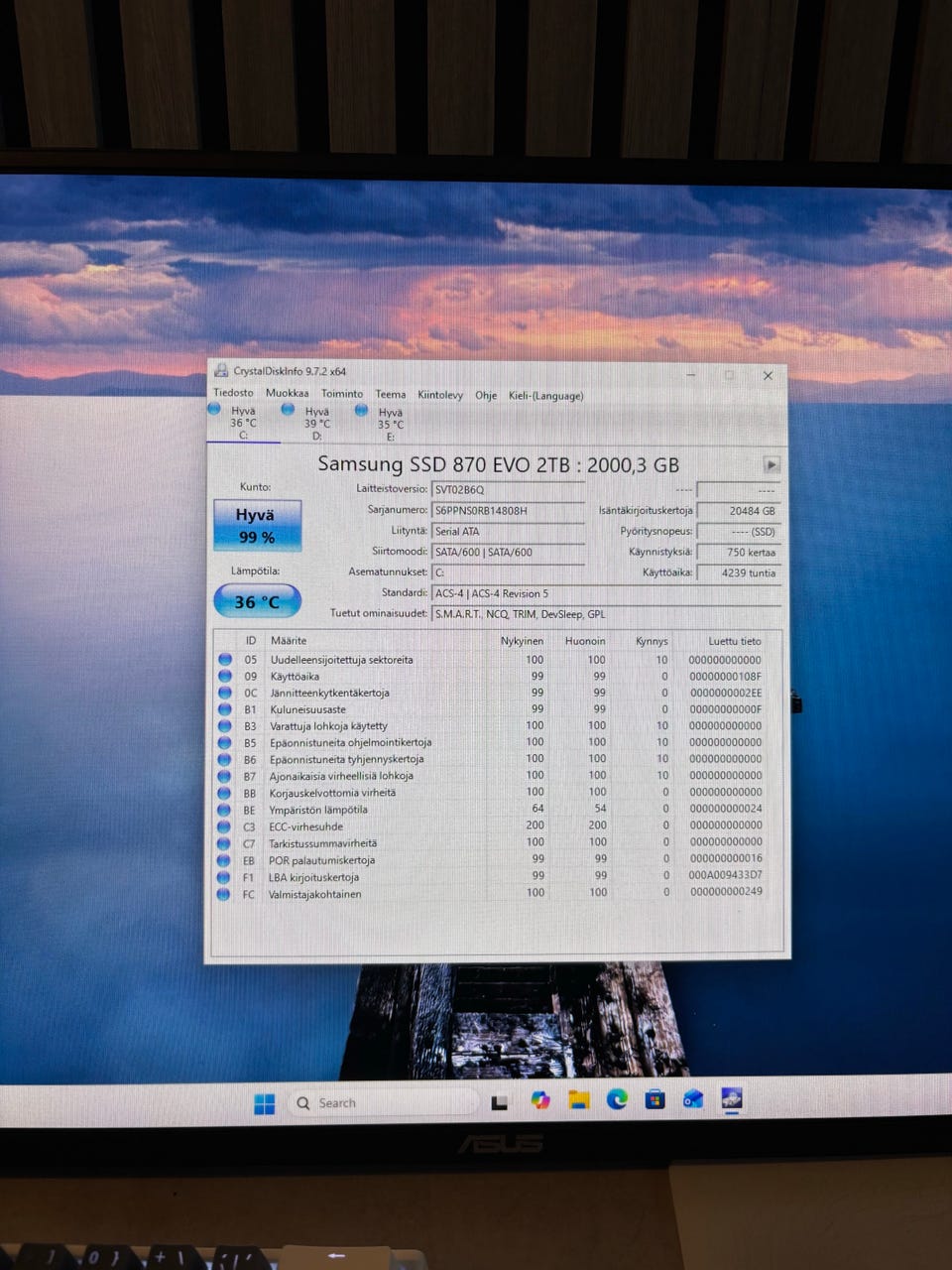Click the Luettu tieto column header

tap(735, 641)
